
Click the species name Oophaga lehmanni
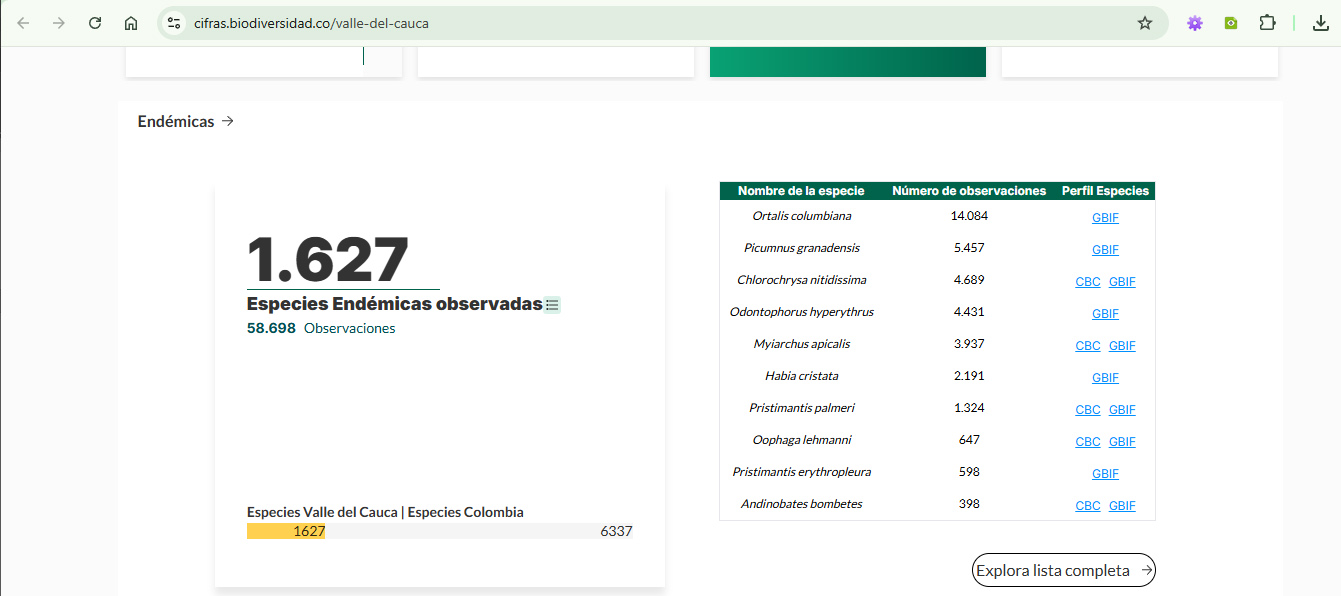(x=802, y=440)
